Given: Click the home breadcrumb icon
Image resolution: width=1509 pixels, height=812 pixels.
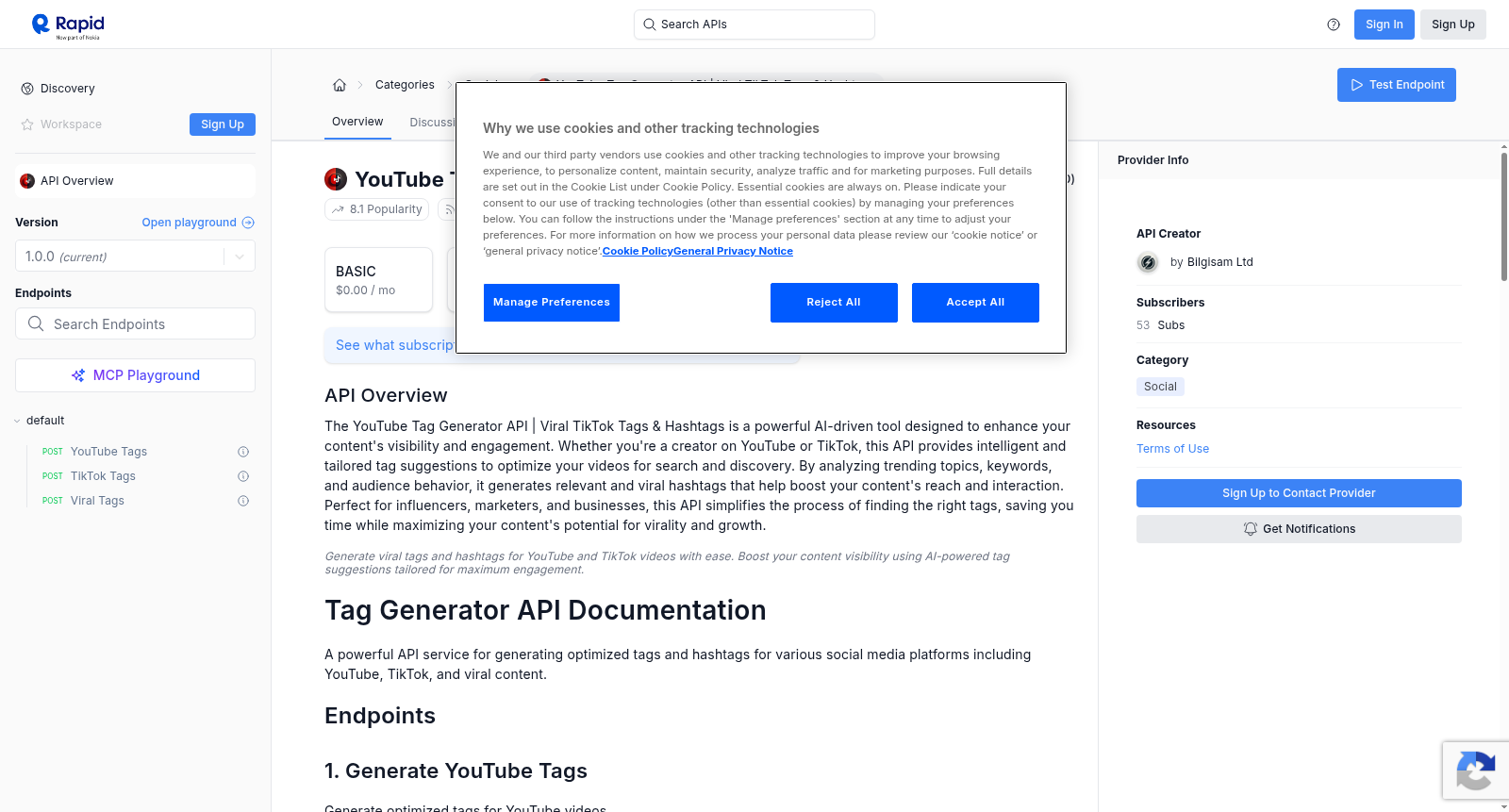Looking at the screenshot, I should [x=340, y=85].
